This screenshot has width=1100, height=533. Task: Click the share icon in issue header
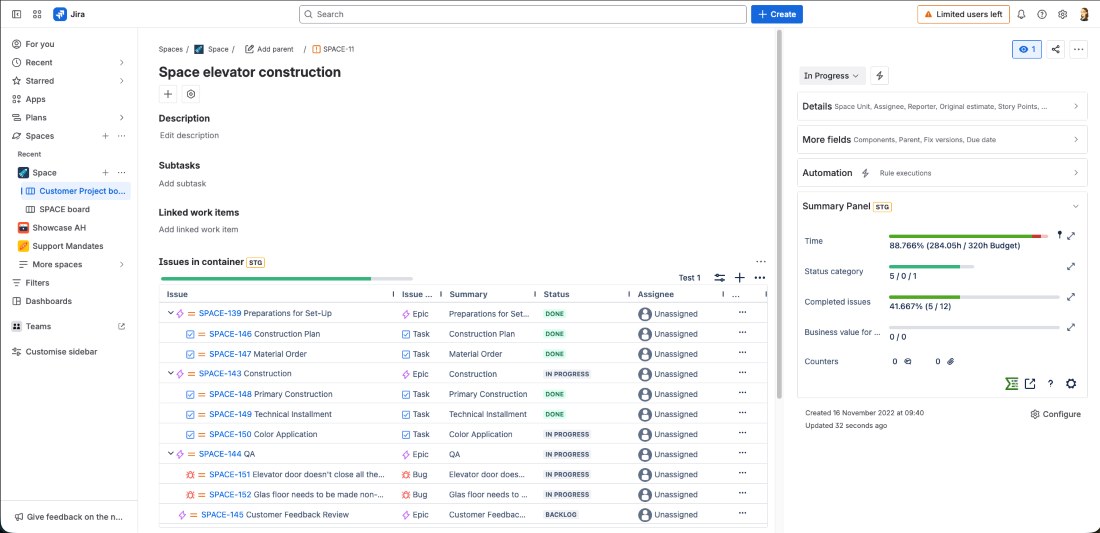click(1056, 49)
